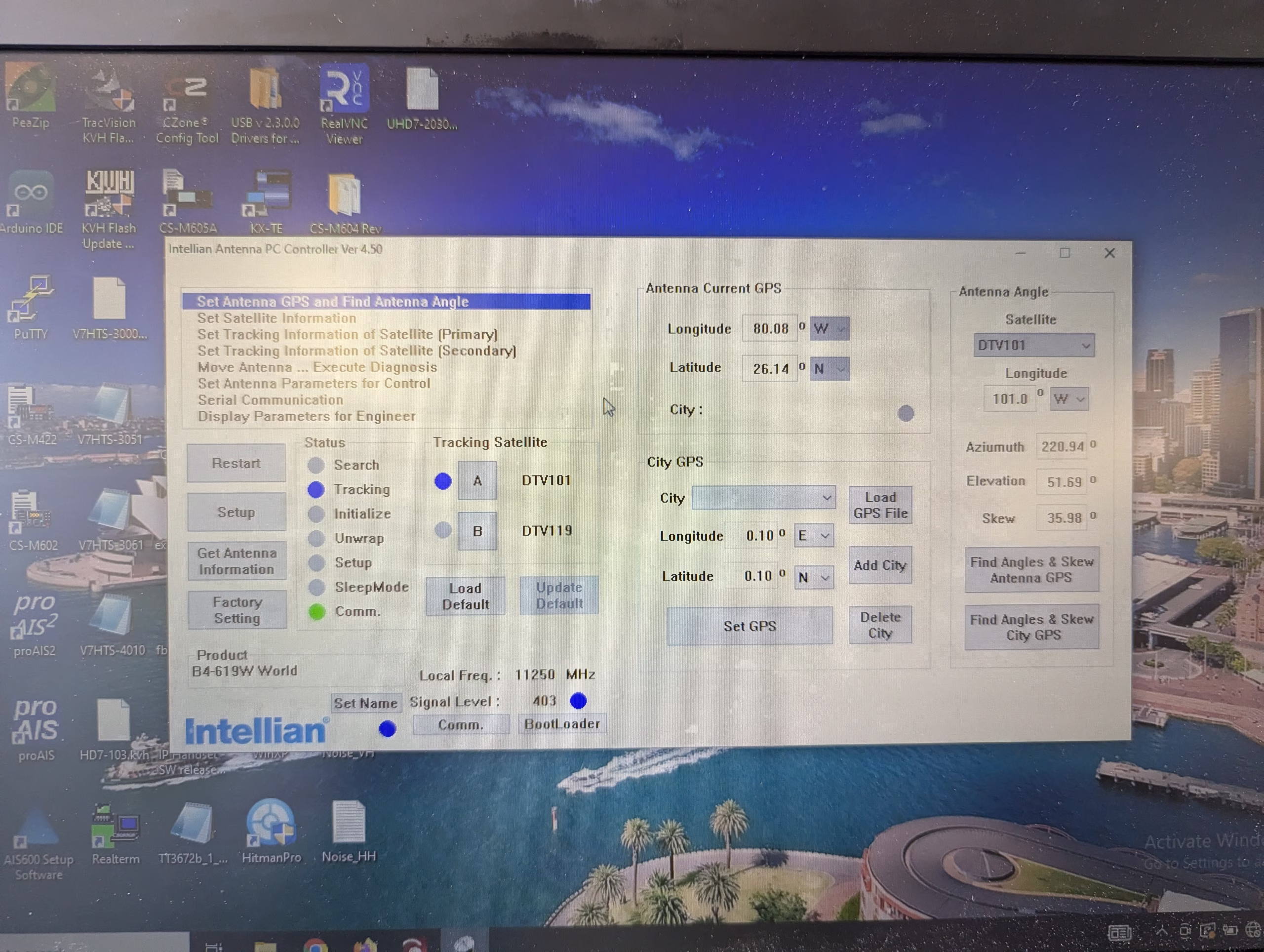Screen dimensions: 1264x952
Task: Click the green Comm. status indicator
Action: (x=316, y=611)
